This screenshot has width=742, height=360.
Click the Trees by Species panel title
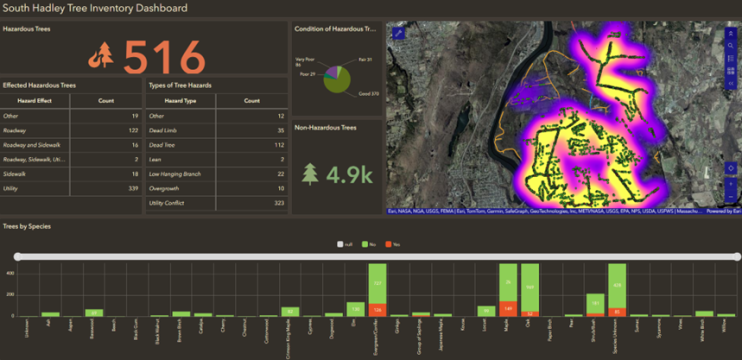(26, 226)
